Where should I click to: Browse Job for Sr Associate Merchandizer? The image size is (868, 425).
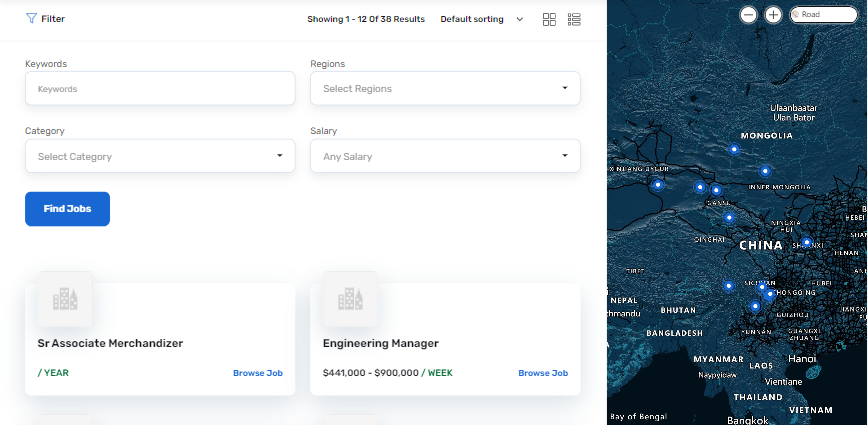[258, 373]
